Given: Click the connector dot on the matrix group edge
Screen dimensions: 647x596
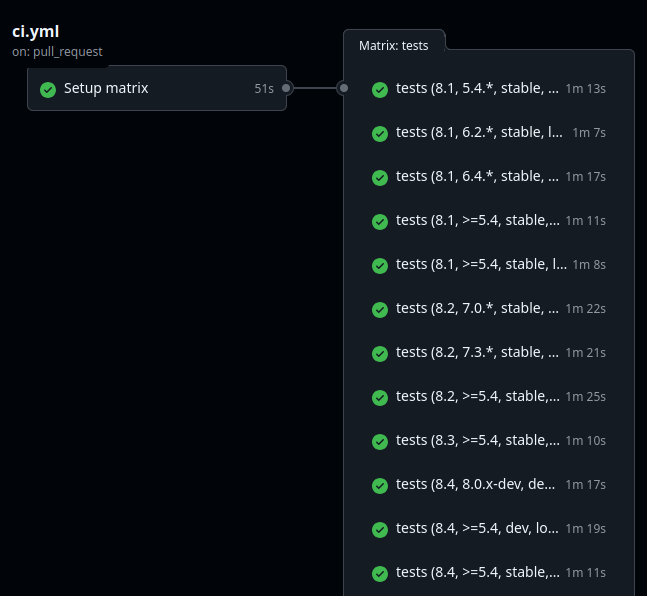Looking at the screenshot, I should tap(343, 88).
